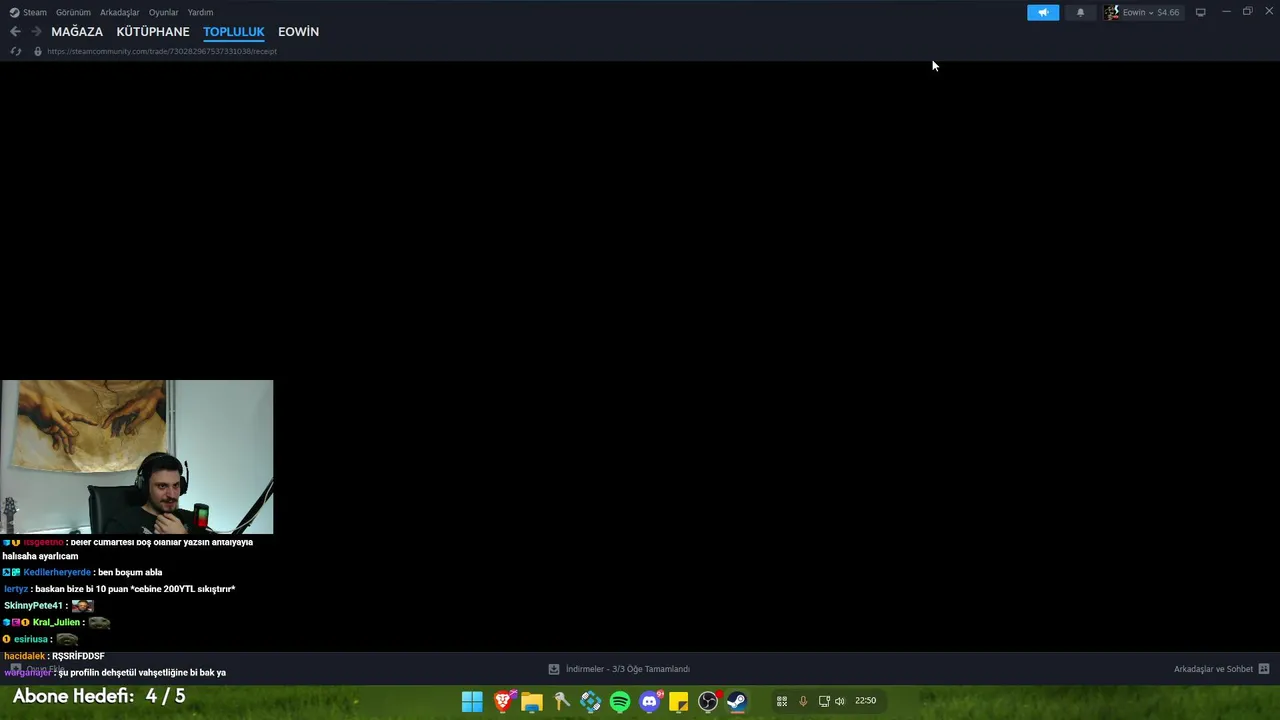This screenshot has width=1280, height=720.
Task: Open the blue diamond app in taskbar
Action: point(591,702)
